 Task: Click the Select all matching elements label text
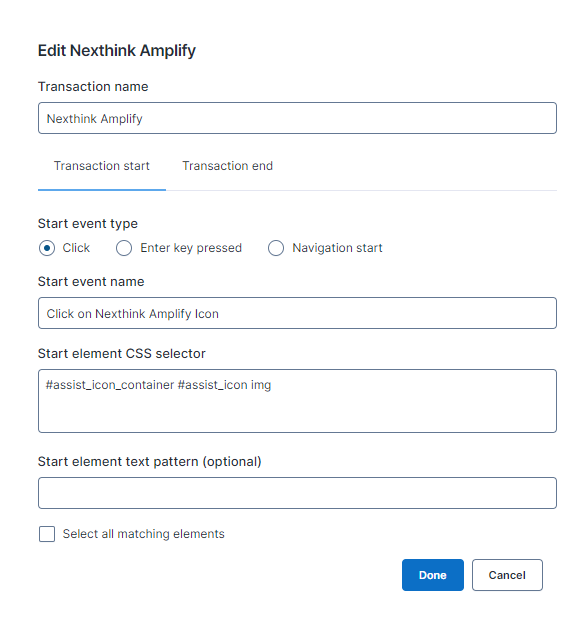pos(144,534)
